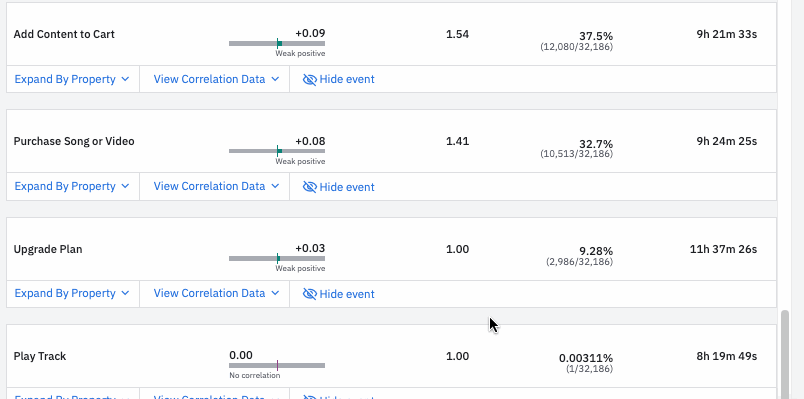Viewport: 804px width, 399px height.
Task: Click the 8h 19m 49s duration
Action: (727, 356)
